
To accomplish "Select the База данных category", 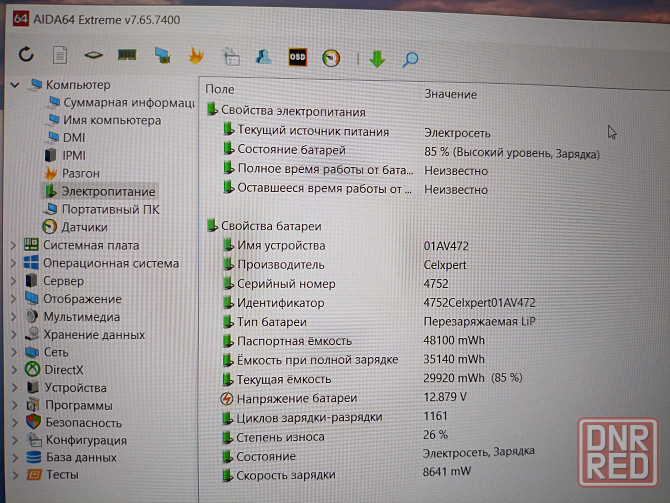I will click(x=71, y=457).
